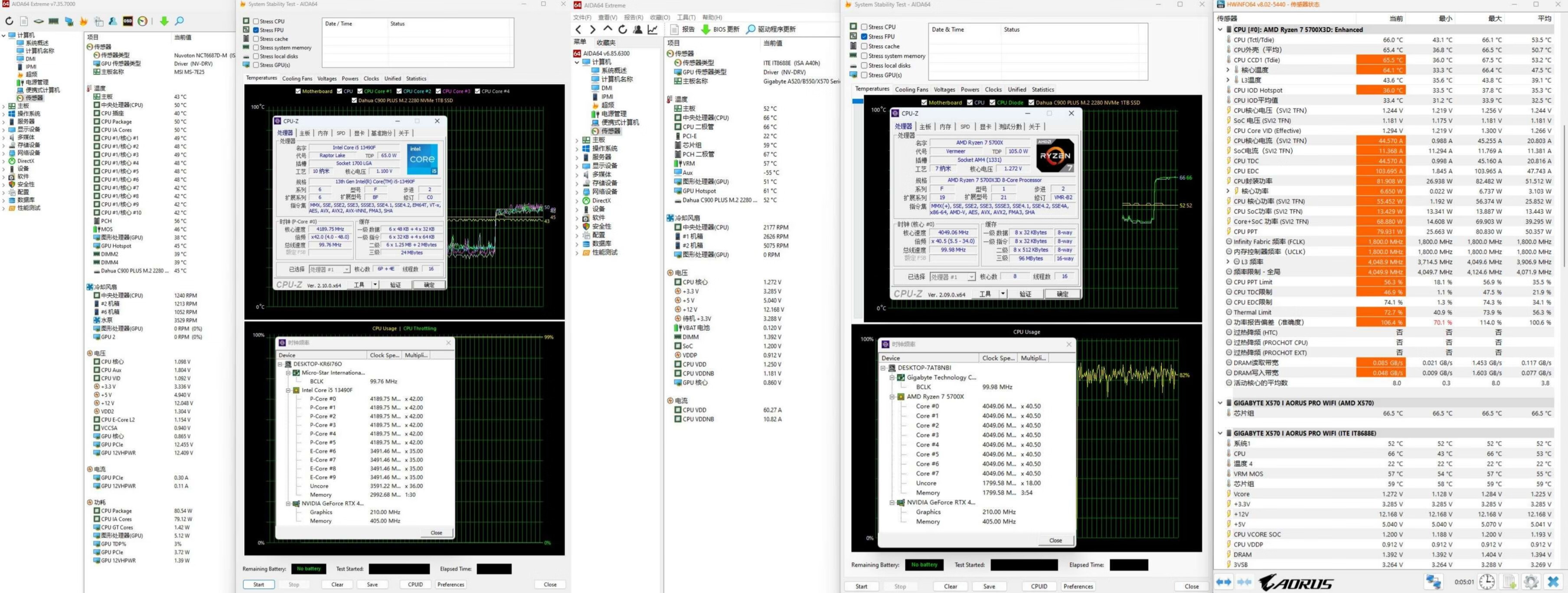Collapse 计算机 tree node in AIDA64 v7.35
Screen dimensions: 1568x593
(x=4, y=35)
